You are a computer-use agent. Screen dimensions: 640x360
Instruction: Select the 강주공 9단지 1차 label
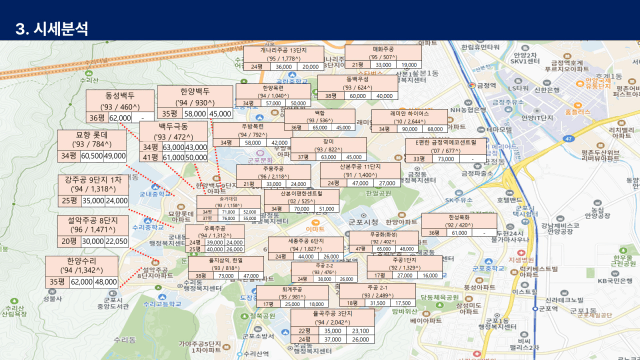93,180
